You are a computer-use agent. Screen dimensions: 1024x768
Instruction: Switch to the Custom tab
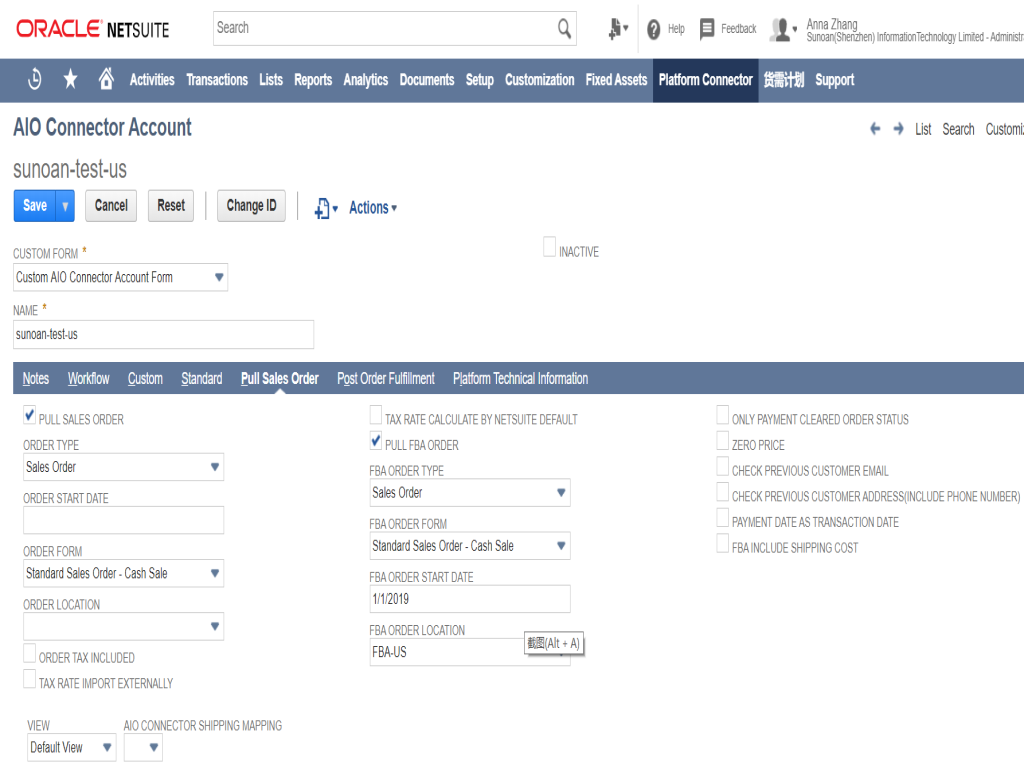(145, 379)
